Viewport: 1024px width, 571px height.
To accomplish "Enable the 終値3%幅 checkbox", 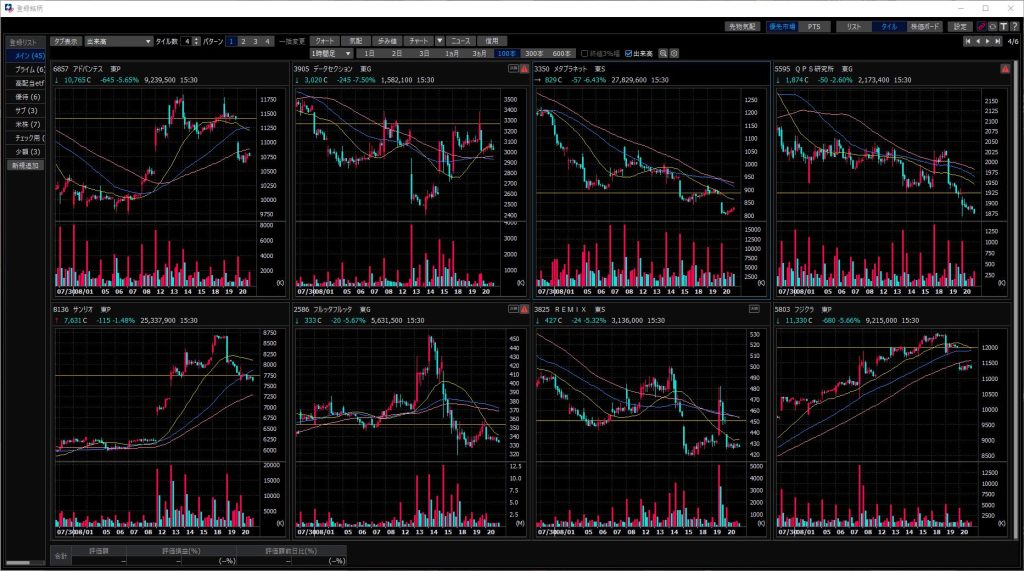I will click(x=585, y=53).
